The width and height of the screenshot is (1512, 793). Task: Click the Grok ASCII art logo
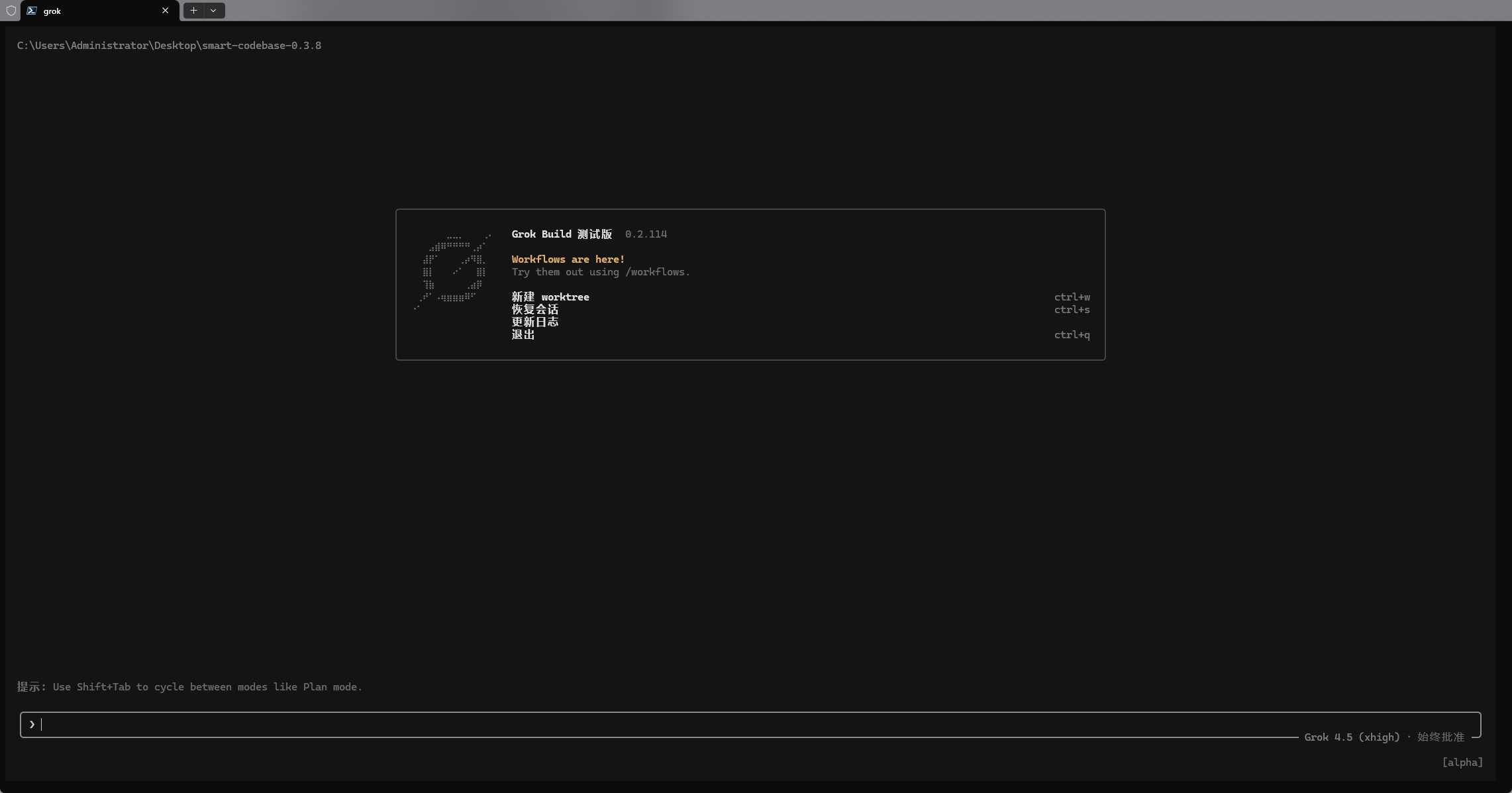tap(453, 271)
